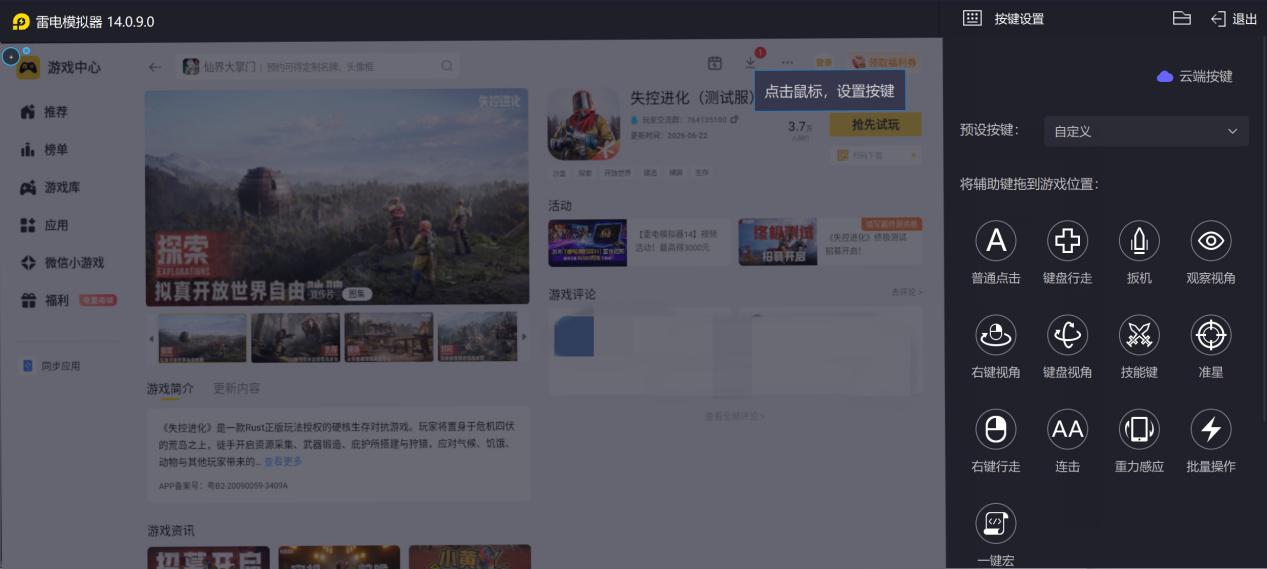Click the 游戏资讯 section heading
Screen dimensions: 1267x569
point(171,530)
